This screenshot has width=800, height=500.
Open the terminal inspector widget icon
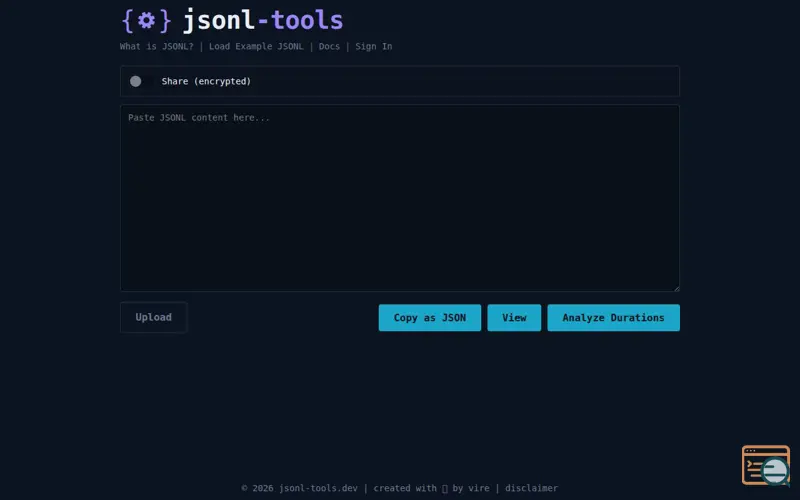(766, 465)
